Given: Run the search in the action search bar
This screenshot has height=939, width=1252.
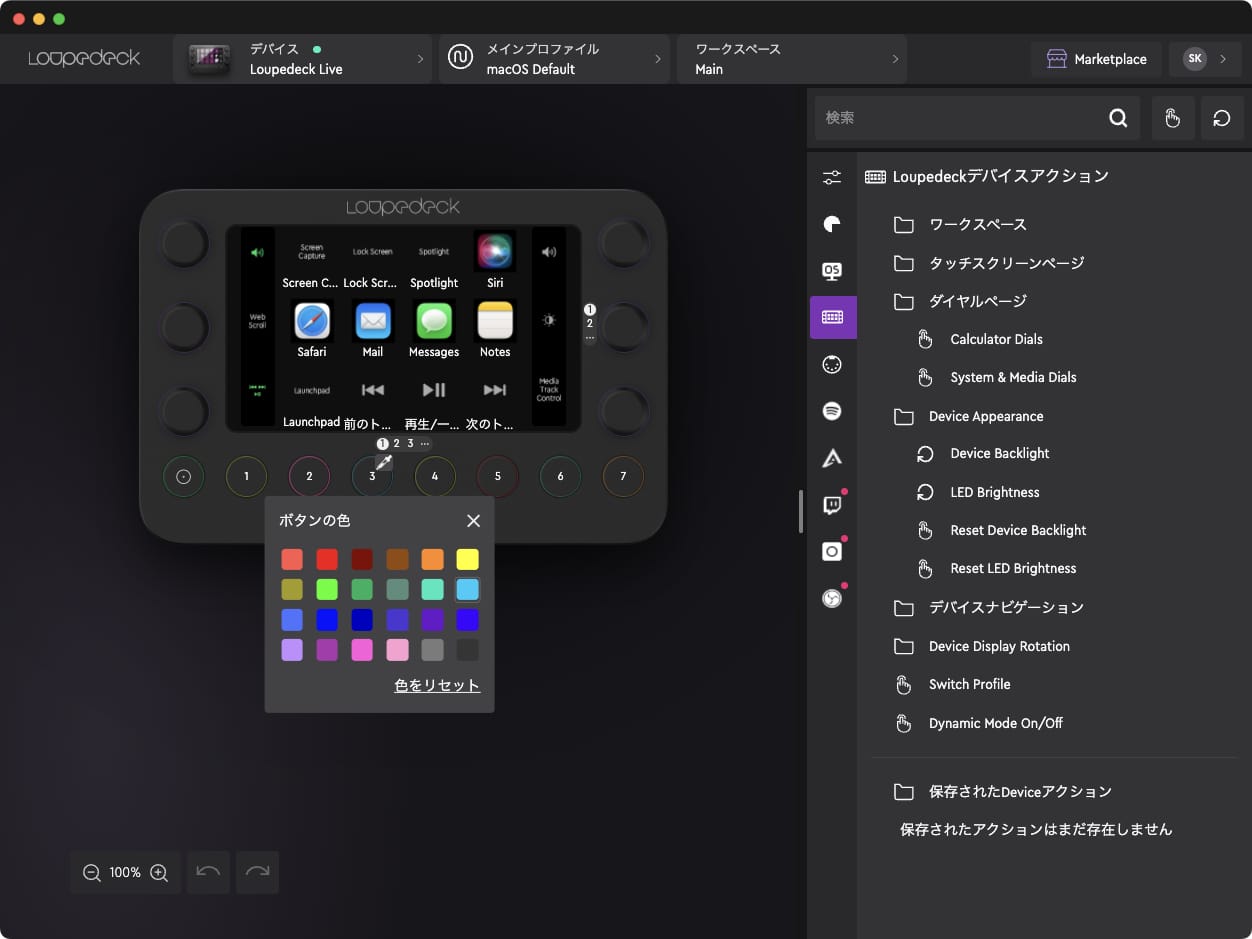Looking at the screenshot, I should tap(1118, 117).
